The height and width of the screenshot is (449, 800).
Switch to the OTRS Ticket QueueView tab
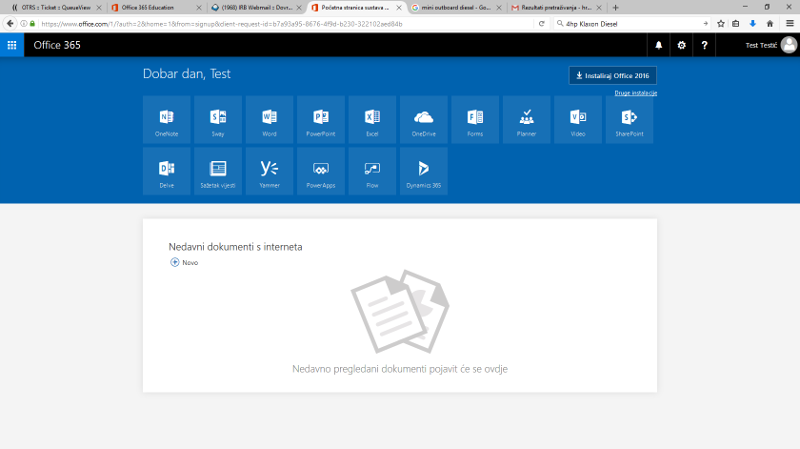[50, 7]
